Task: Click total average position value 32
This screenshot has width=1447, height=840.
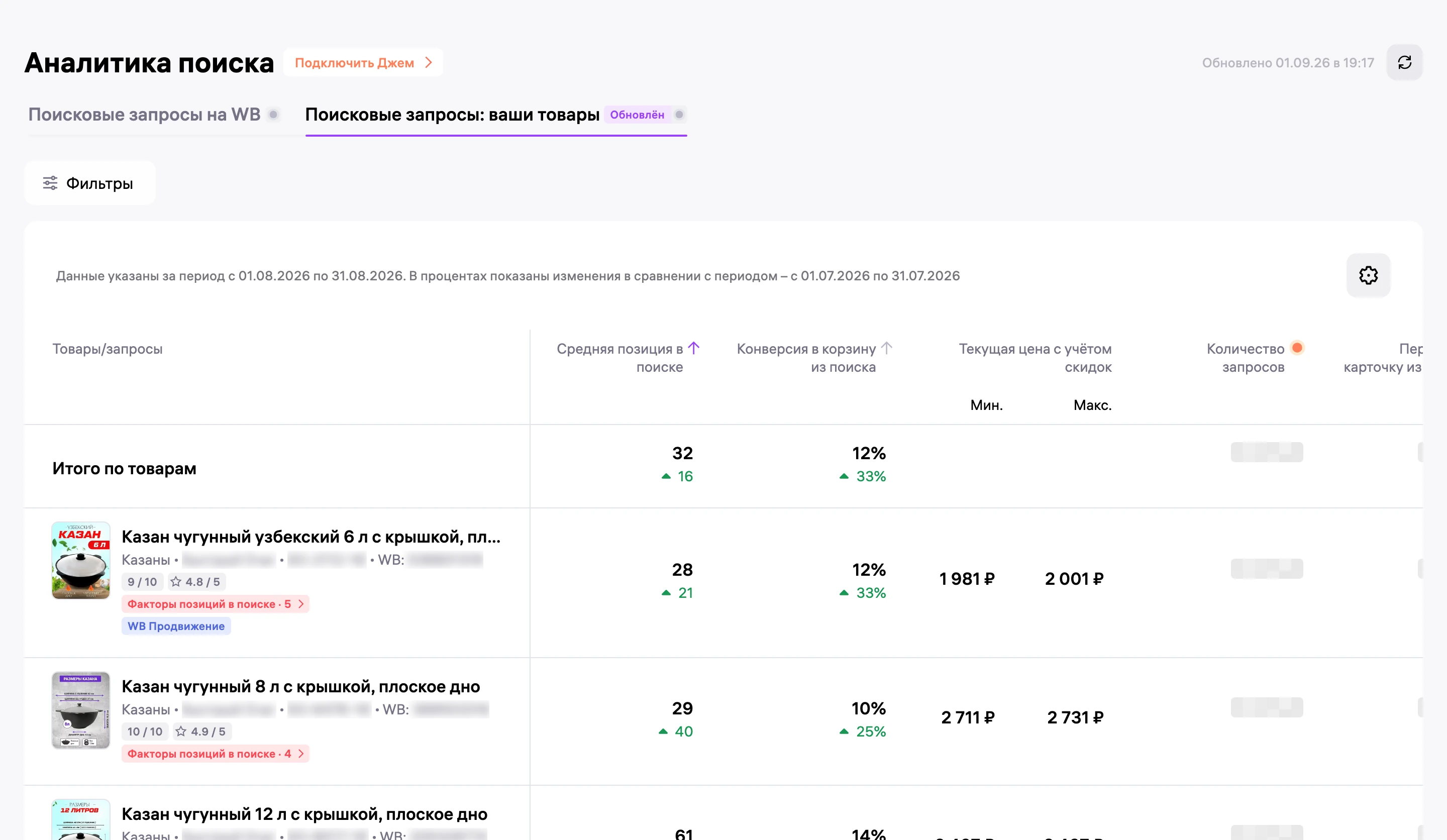Action: pyautogui.click(x=682, y=453)
